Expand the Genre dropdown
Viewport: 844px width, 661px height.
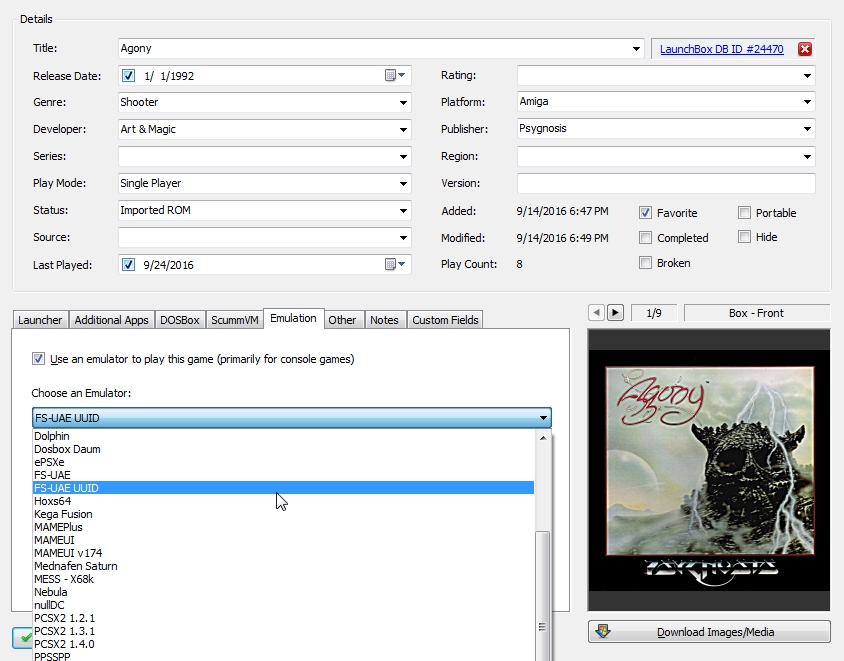[x=402, y=102]
